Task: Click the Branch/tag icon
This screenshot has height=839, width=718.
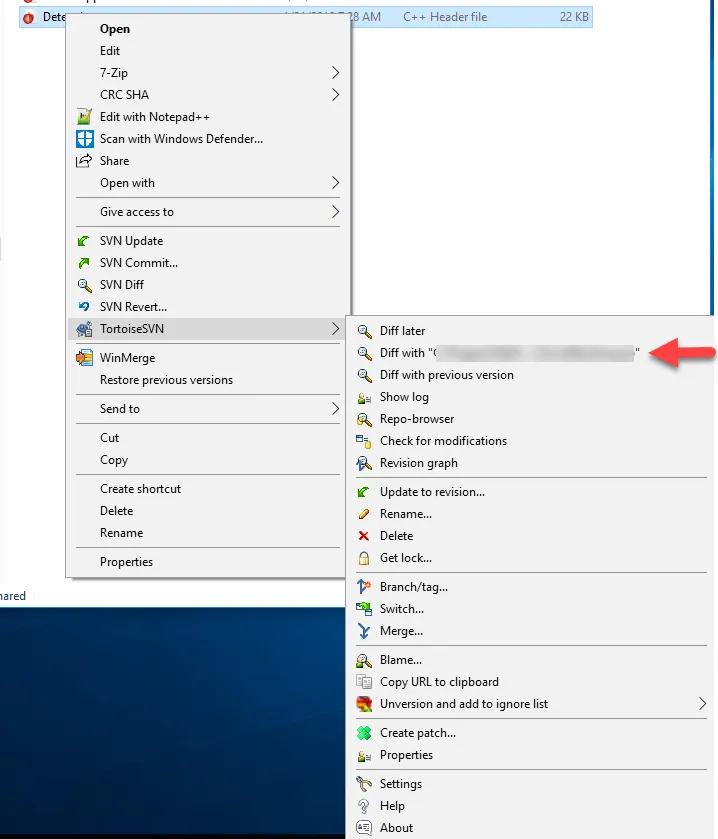Action: 364,587
